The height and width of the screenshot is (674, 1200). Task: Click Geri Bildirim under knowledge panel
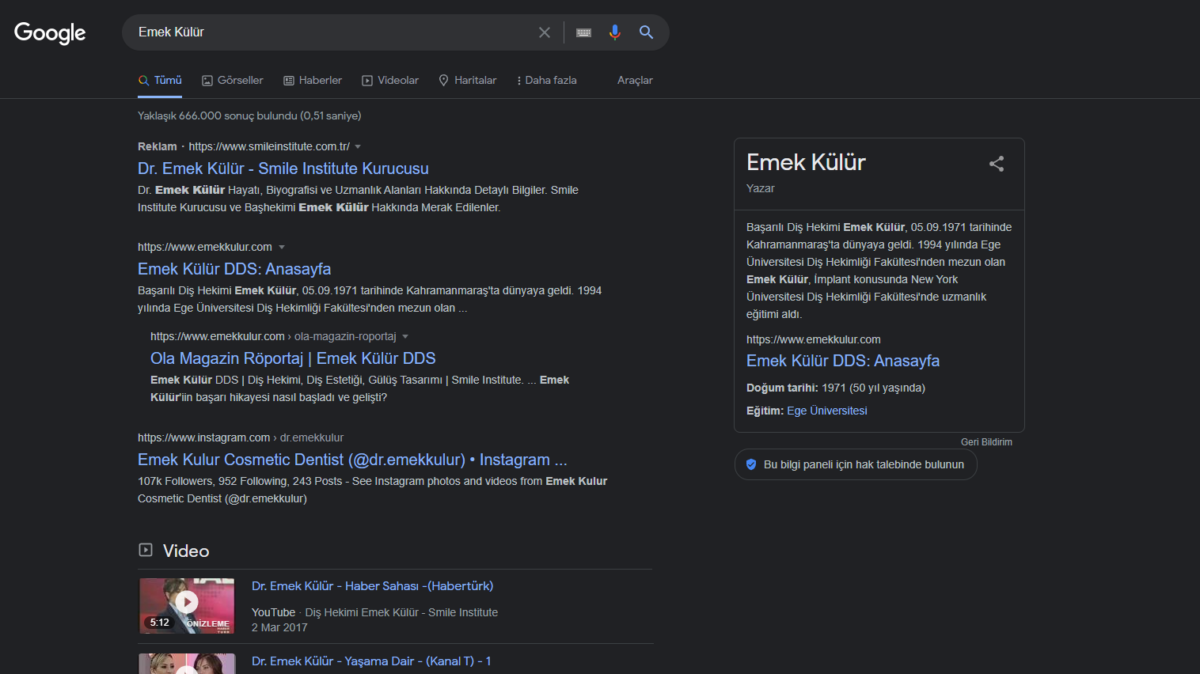click(x=986, y=442)
